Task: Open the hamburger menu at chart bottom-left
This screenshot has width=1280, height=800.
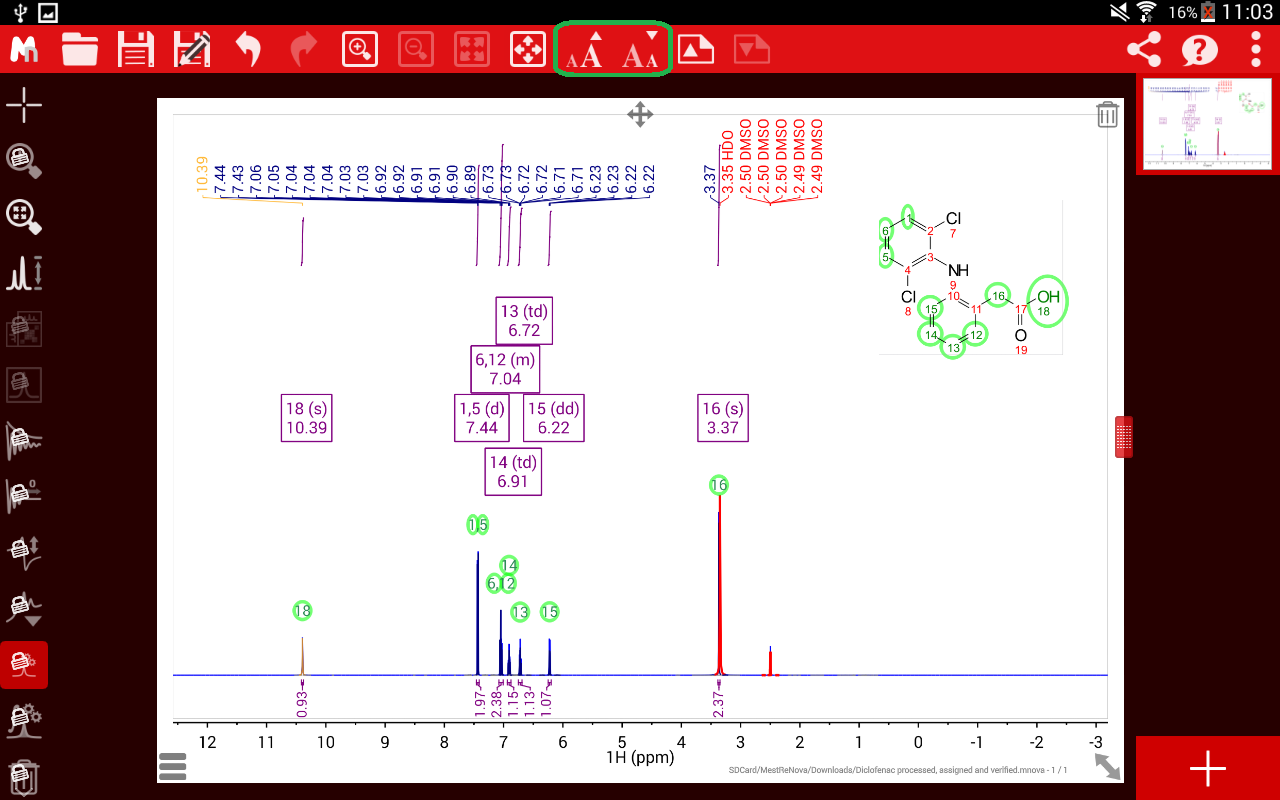Action: tap(172, 767)
